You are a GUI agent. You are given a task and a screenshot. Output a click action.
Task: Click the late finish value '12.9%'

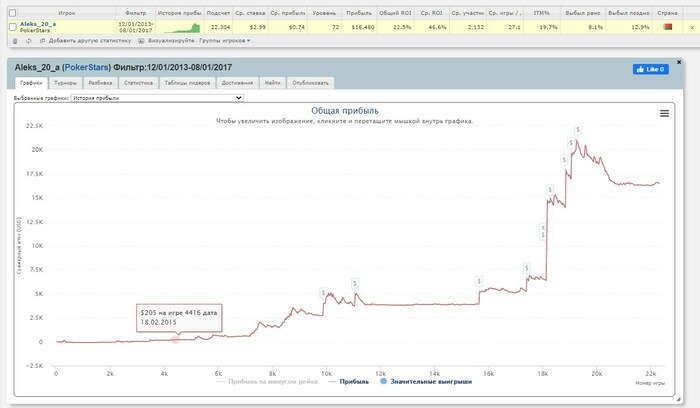click(640, 27)
